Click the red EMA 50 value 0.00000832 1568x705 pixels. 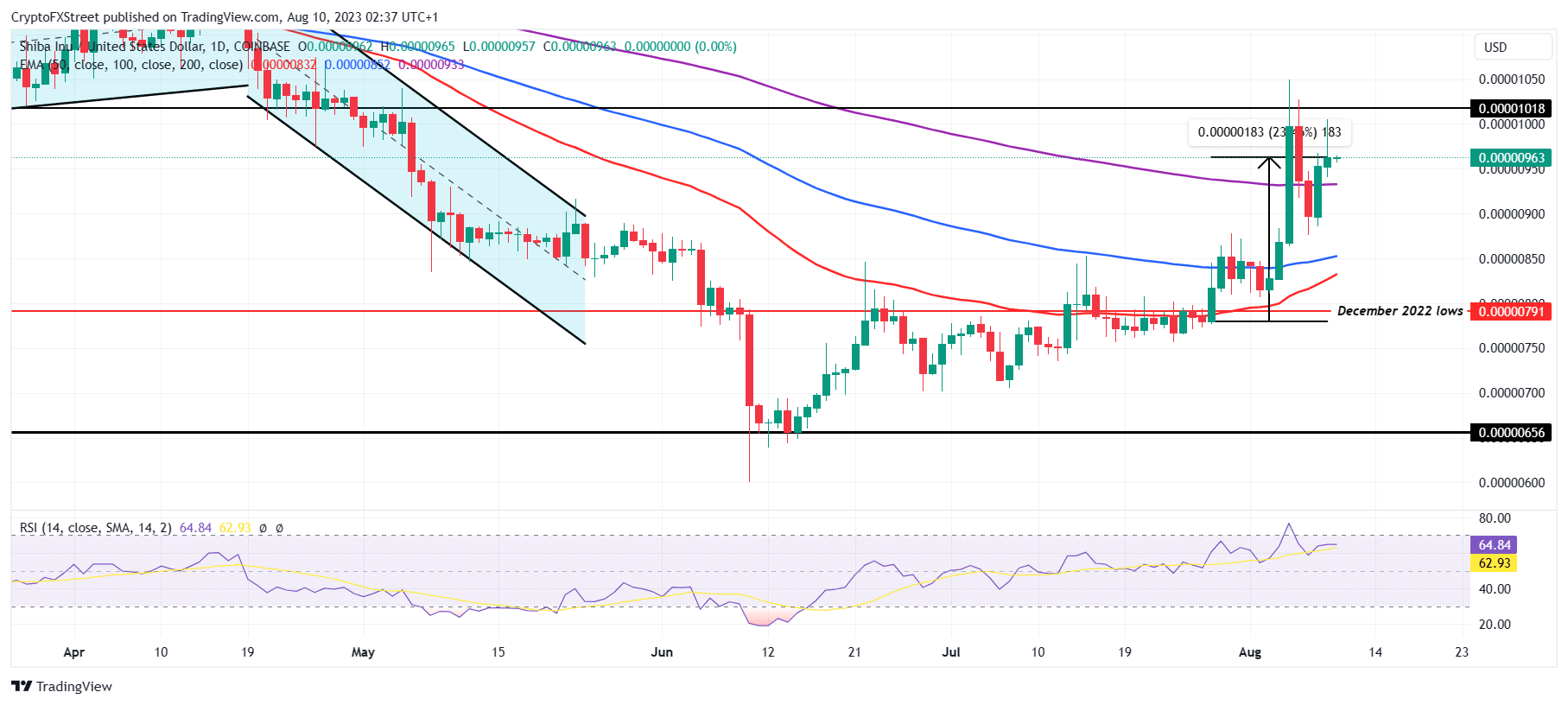(x=284, y=65)
